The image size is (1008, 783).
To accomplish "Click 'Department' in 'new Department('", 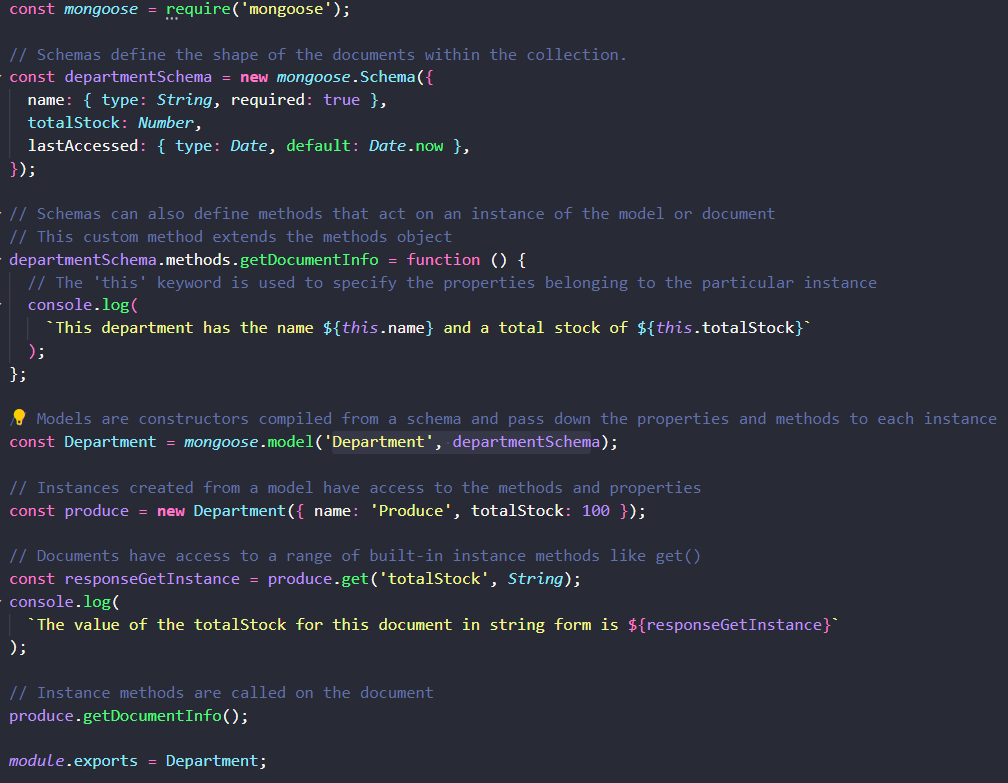I will [240, 511].
